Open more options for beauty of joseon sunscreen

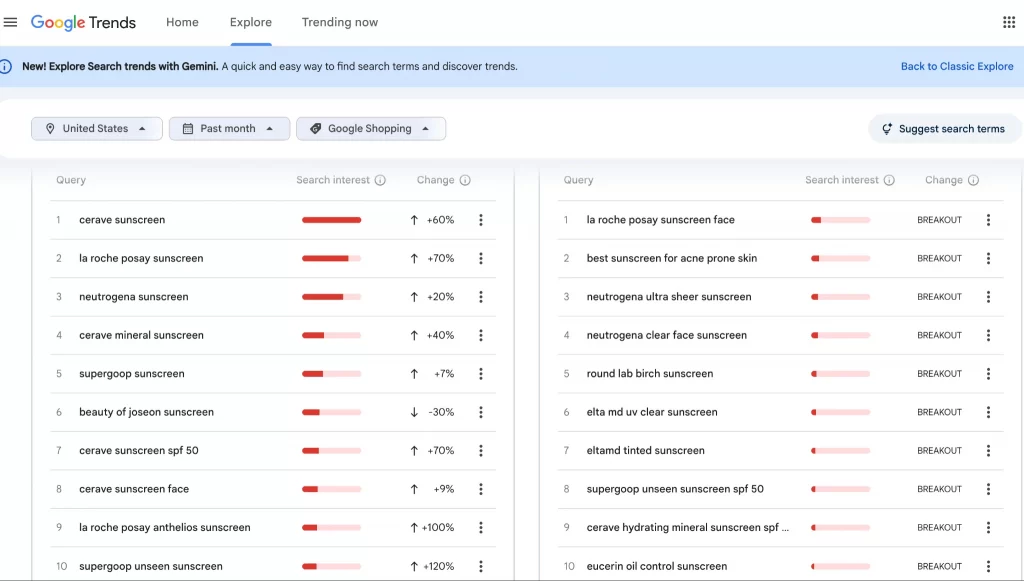[481, 413]
